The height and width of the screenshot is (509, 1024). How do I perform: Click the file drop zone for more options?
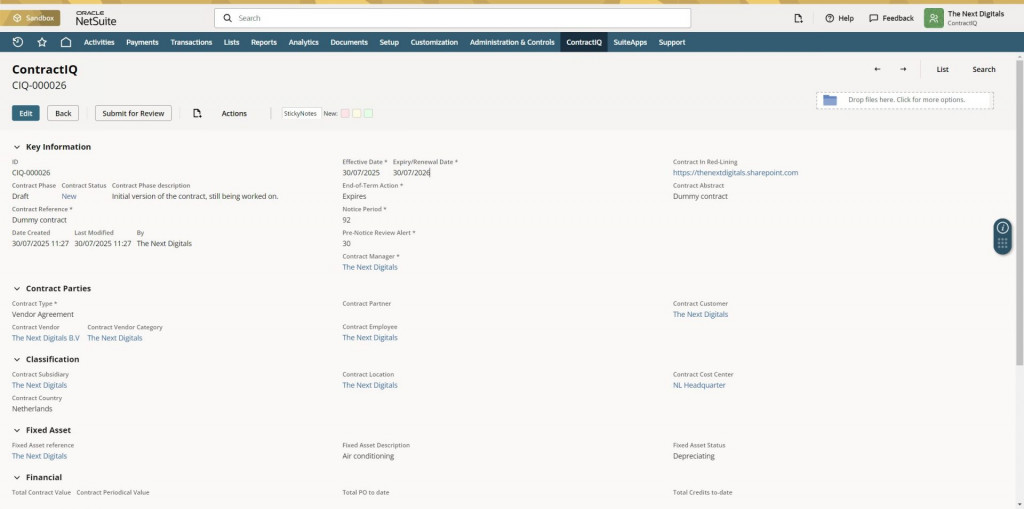pos(904,100)
